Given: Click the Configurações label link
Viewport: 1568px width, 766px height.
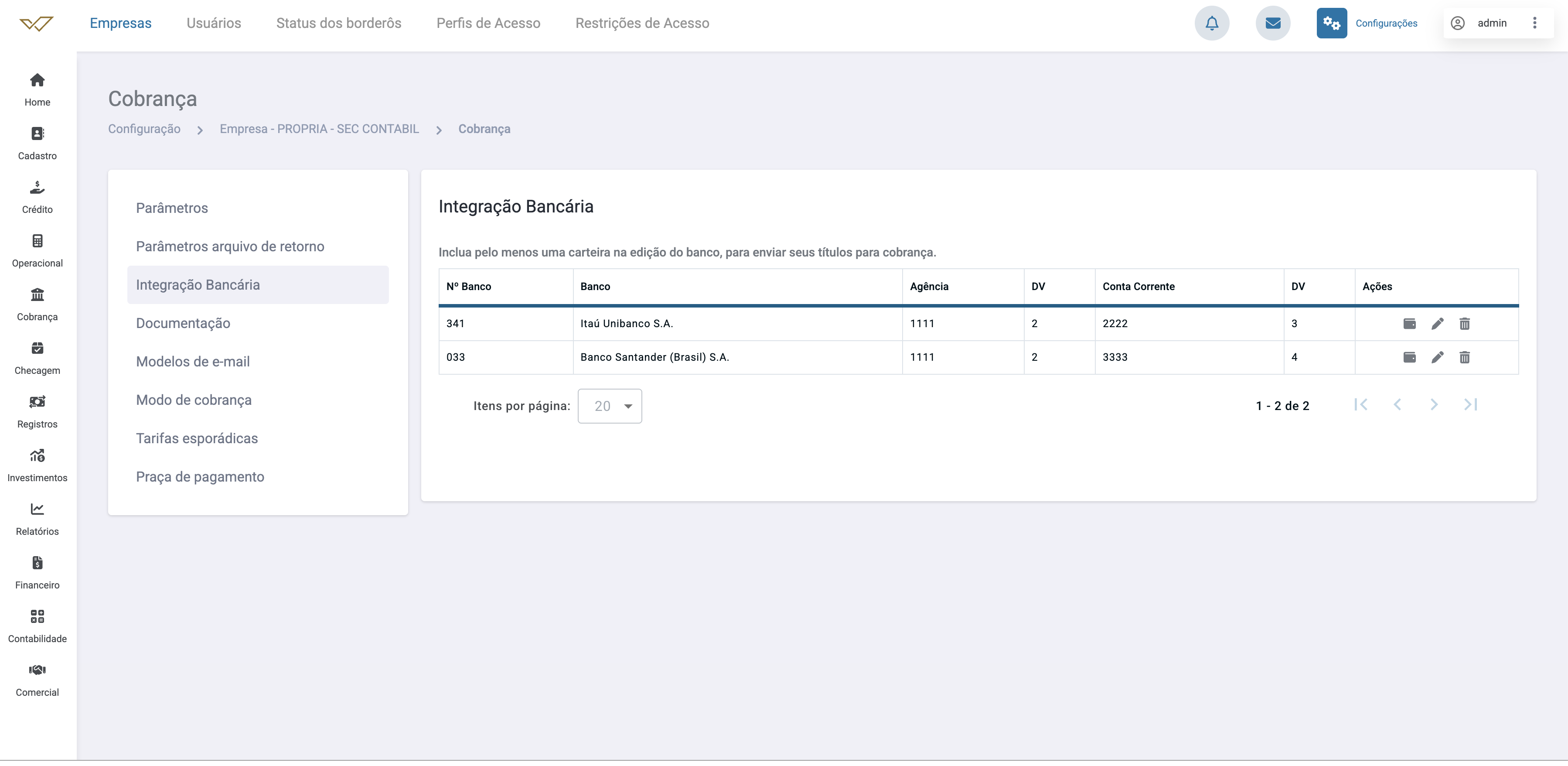Looking at the screenshot, I should [1386, 23].
